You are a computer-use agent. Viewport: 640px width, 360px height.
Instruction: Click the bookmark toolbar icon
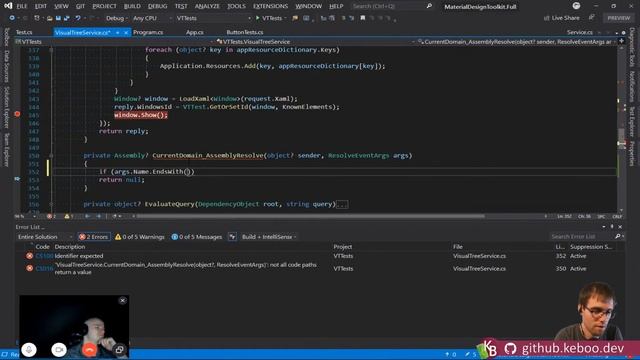pyautogui.click(x=362, y=18)
